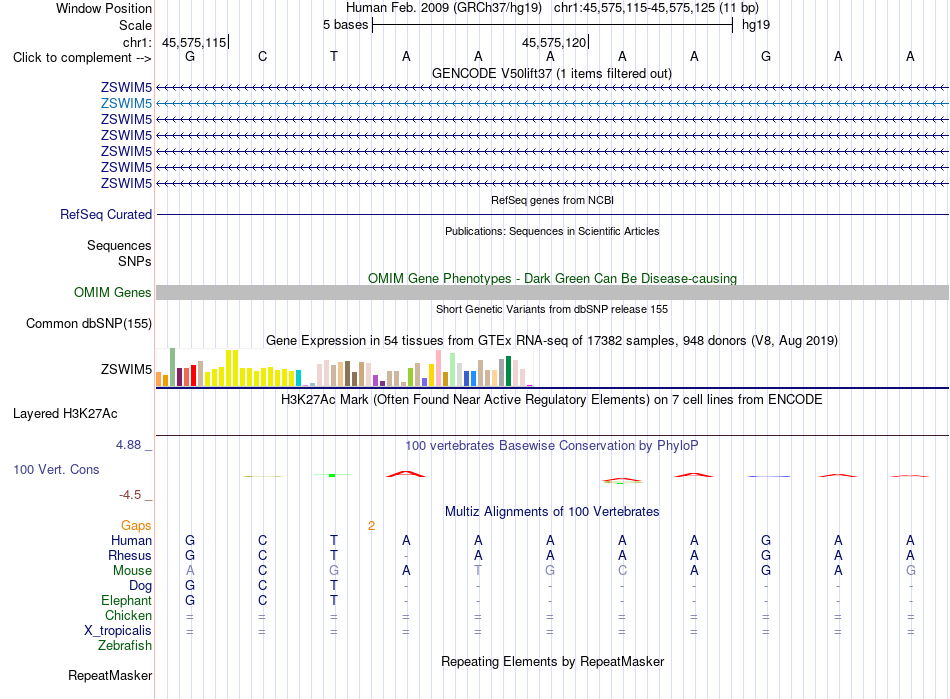This screenshot has height=699, width=950.
Task: Click the 'Human Feb. 2009 (GRCh37/hg19)' header text
Action: 443,8
